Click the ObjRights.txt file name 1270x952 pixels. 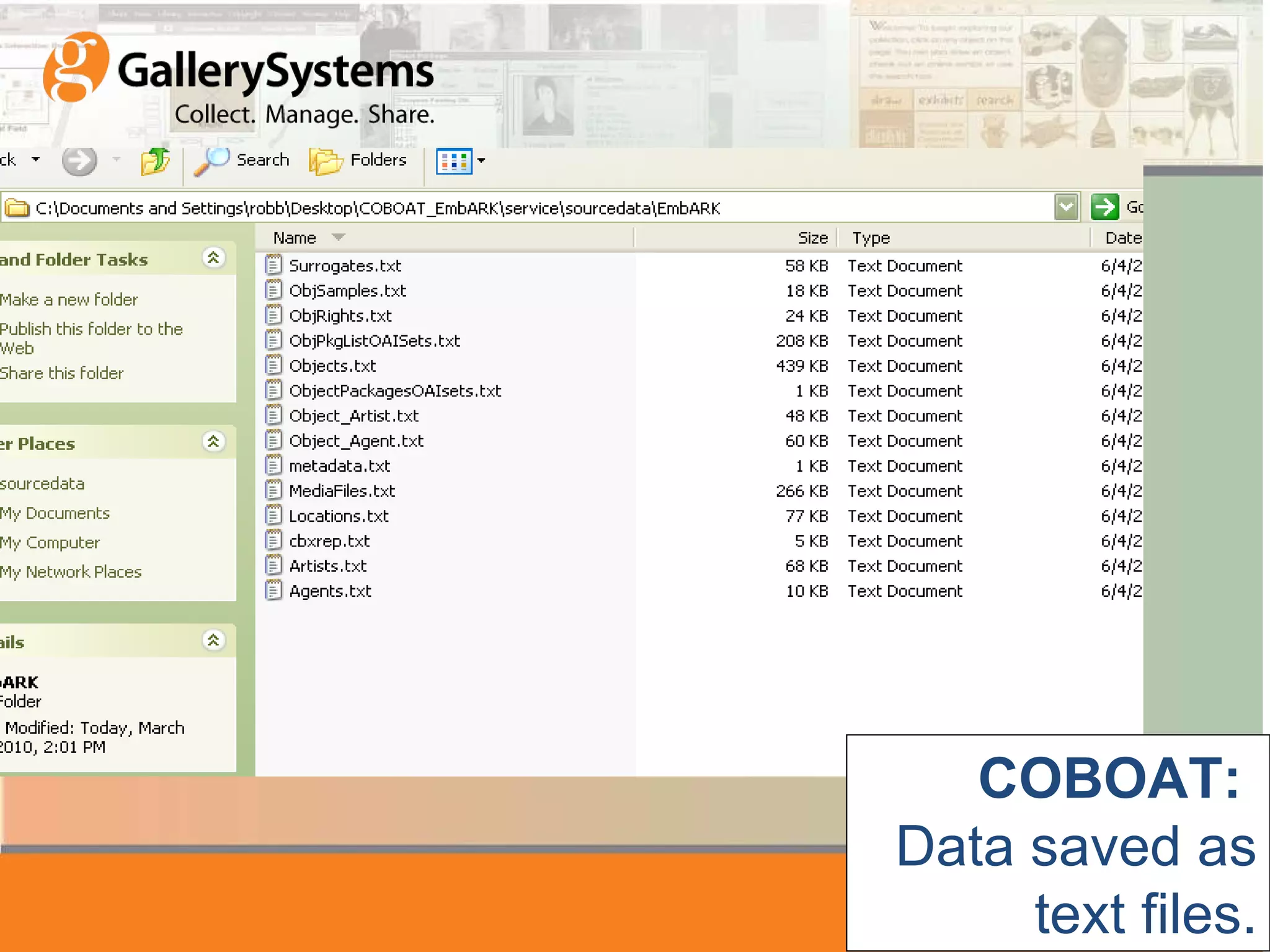tap(340, 316)
